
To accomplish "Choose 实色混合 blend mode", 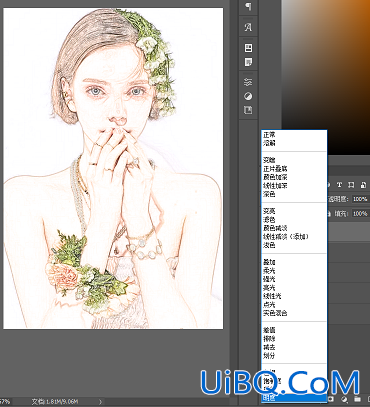I will pyautogui.click(x=275, y=313).
